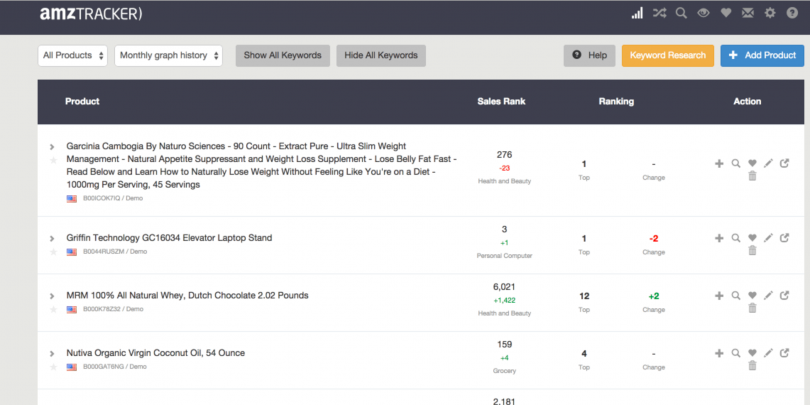Open Nutiva Organic Virgin Coconut Oil title
Screen dimensions: 810x405
155,353
